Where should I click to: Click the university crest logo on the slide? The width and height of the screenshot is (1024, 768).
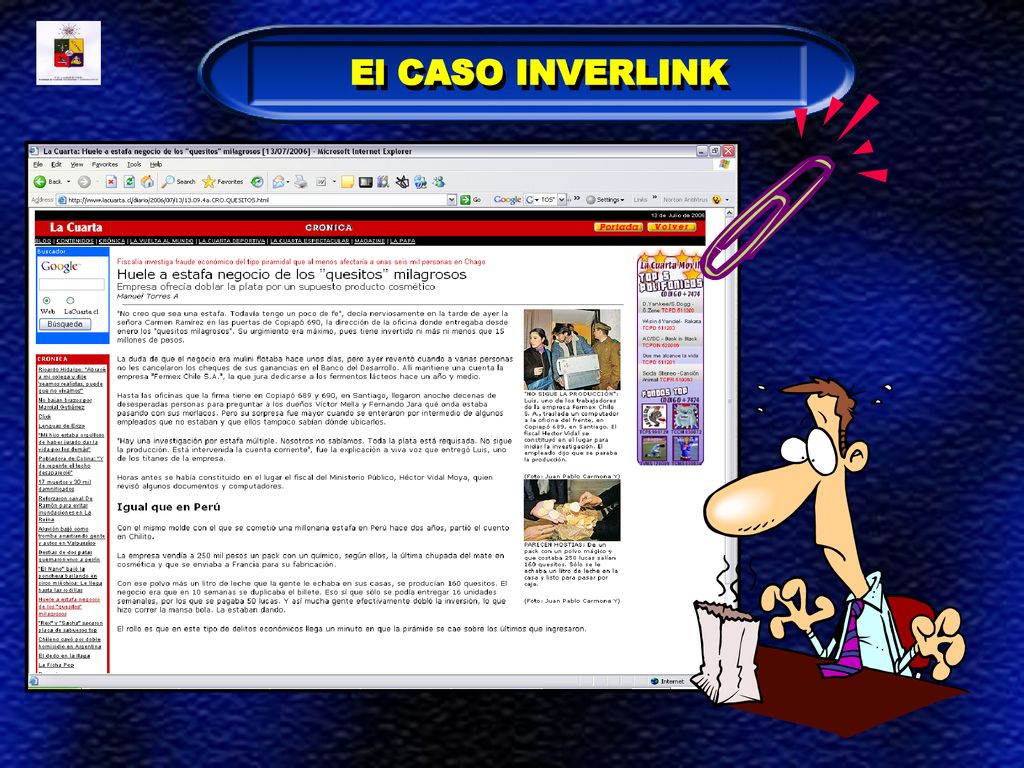pyautogui.click(x=69, y=53)
